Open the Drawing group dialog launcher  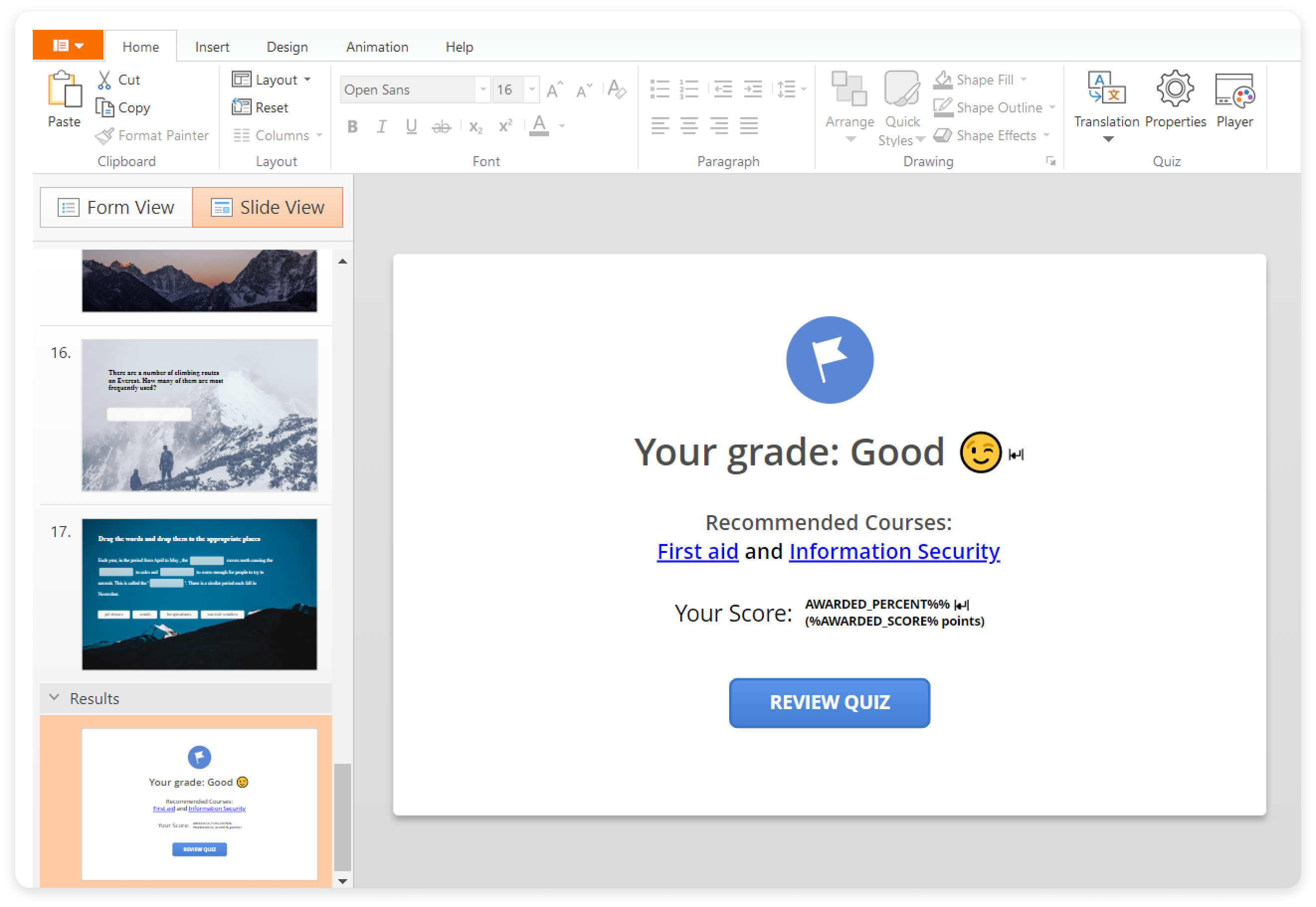pos(1050,162)
